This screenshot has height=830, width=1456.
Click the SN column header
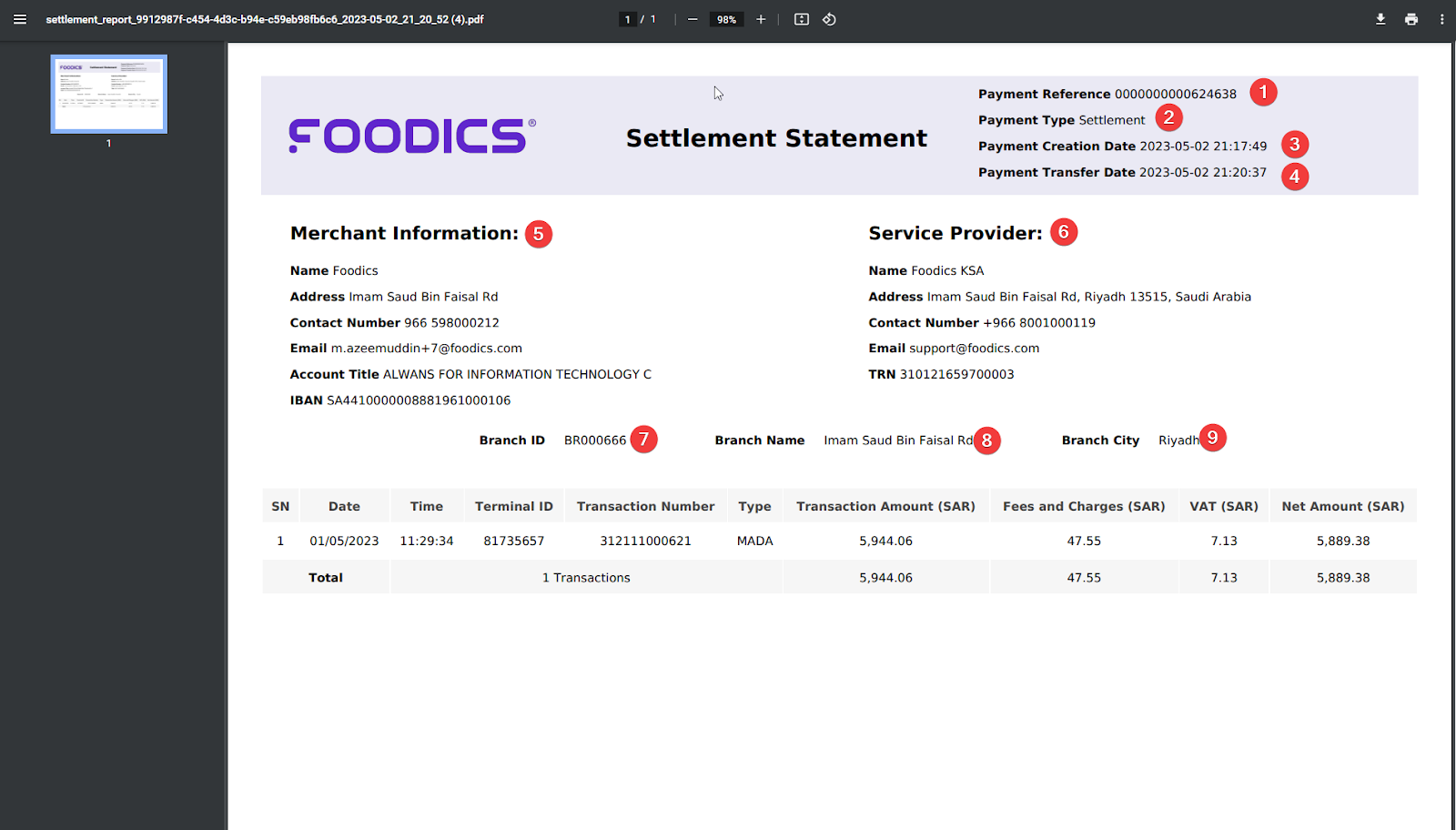pyautogui.click(x=280, y=506)
